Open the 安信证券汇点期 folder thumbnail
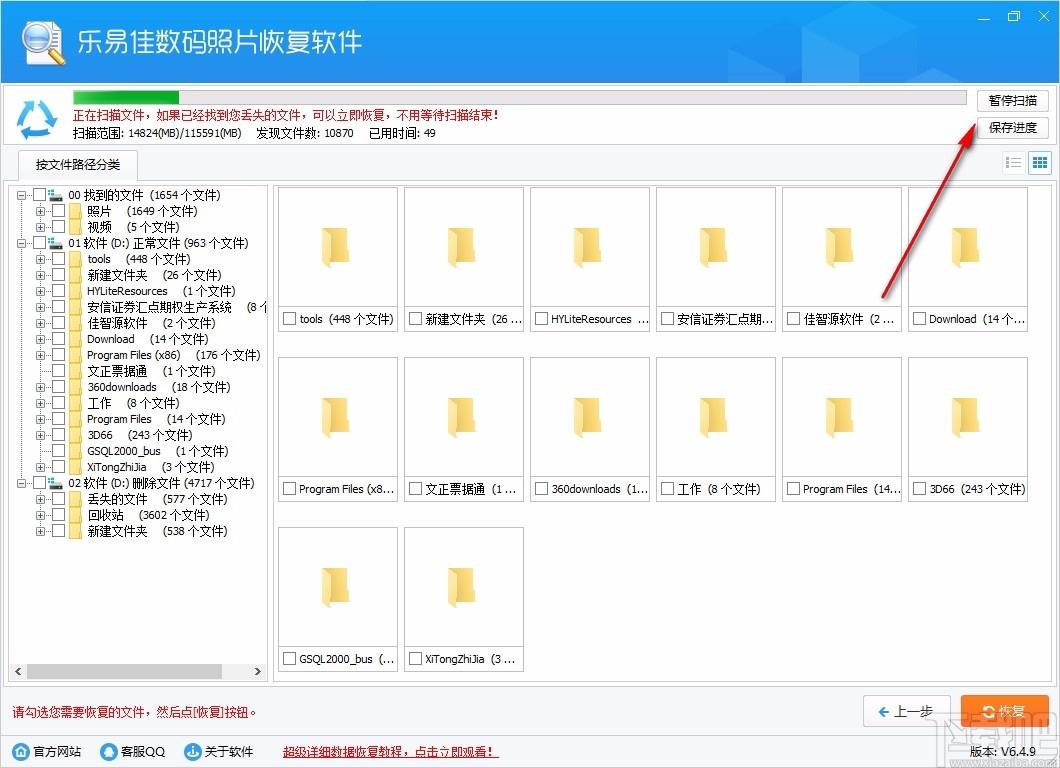The height and width of the screenshot is (768, 1060). tap(716, 247)
